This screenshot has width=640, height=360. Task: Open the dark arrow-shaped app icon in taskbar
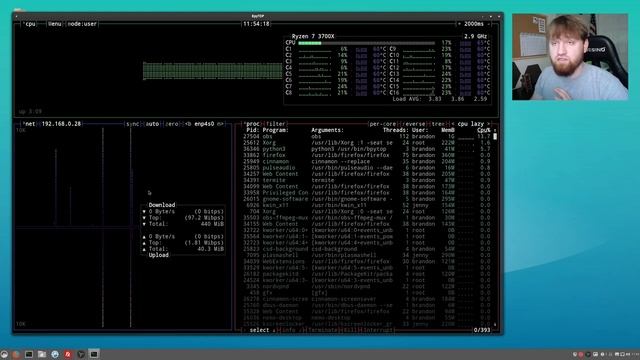click(x=81, y=354)
